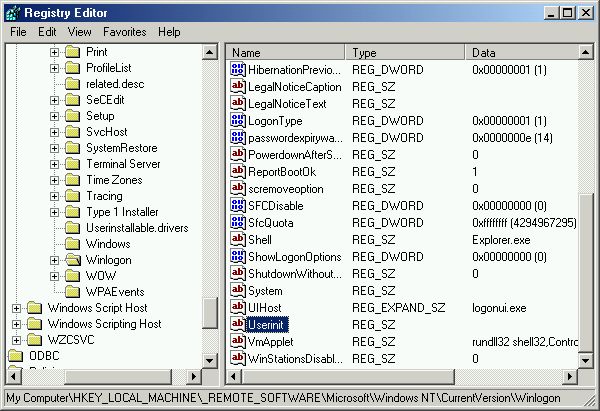Select the passwordexpirywa... DWORD icon

pyautogui.click(x=238, y=137)
